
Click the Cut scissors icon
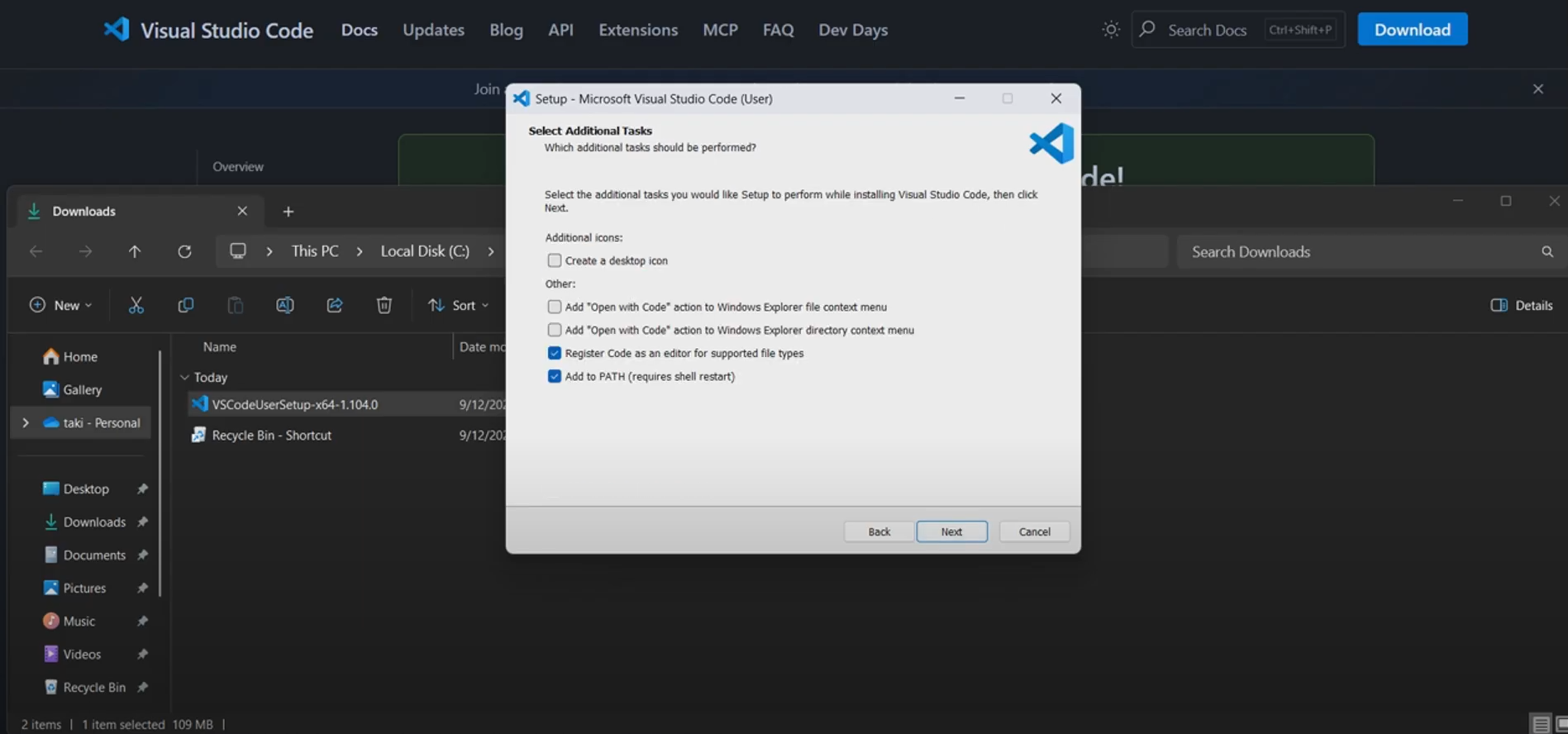coord(136,305)
